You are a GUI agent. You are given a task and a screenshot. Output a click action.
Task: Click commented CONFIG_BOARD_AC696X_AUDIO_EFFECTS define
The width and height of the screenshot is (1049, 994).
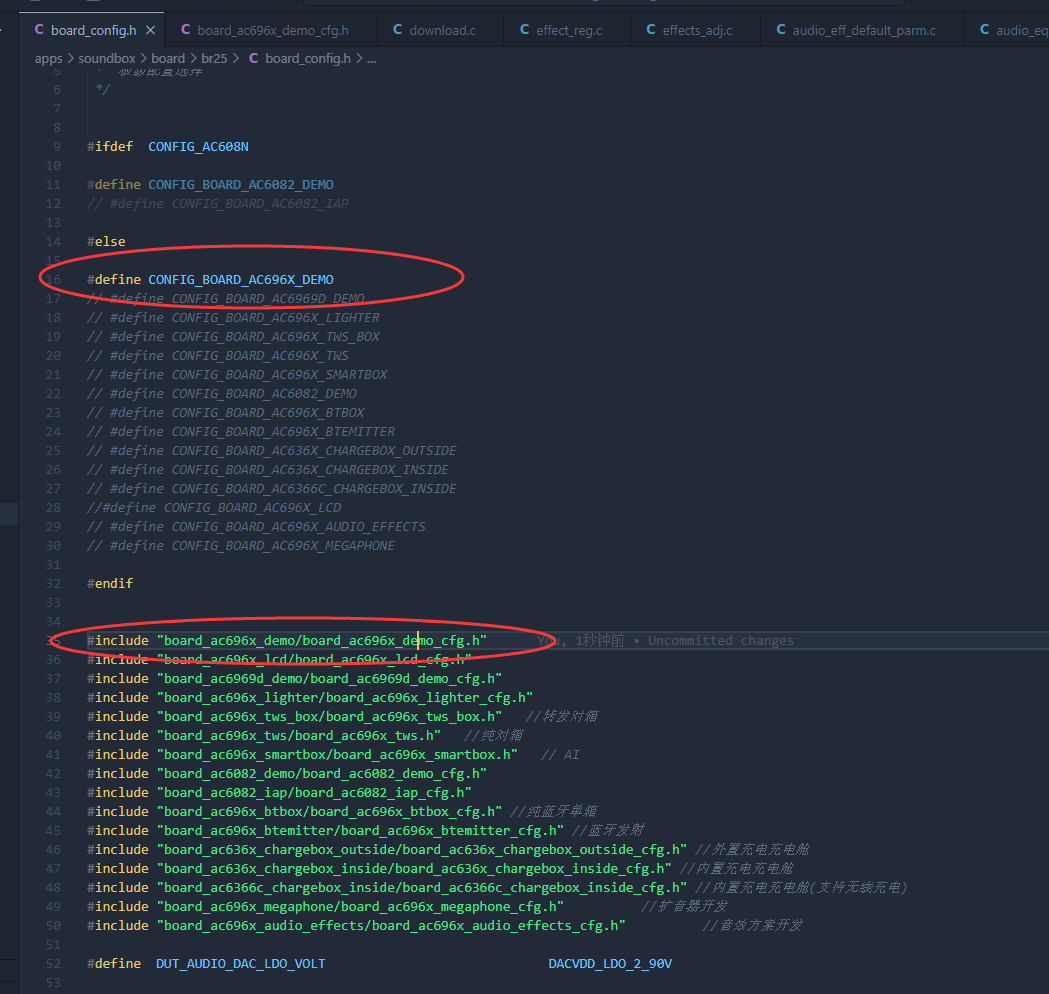pos(256,527)
